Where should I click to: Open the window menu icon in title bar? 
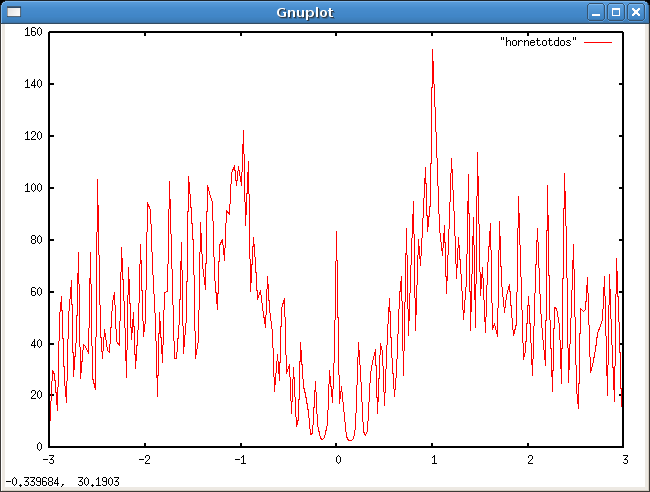click(x=14, y=12)
